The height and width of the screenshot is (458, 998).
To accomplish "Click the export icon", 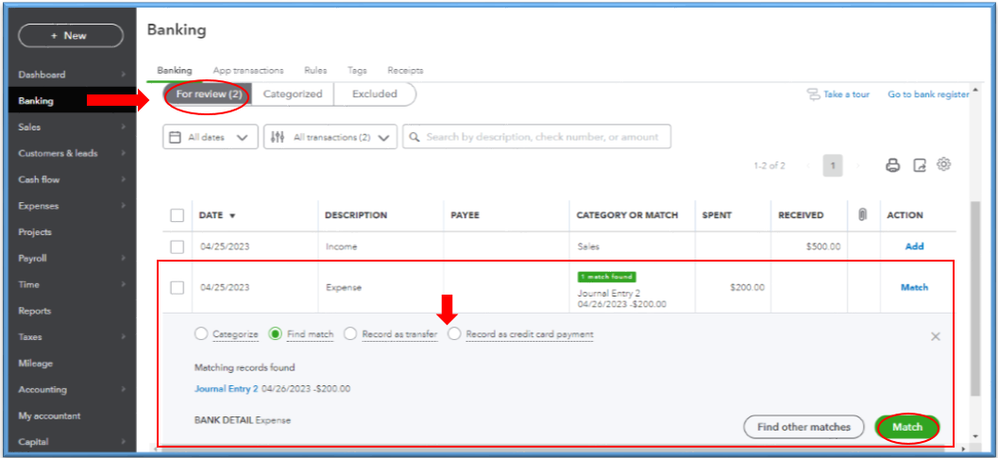I will tap(919, 165).
